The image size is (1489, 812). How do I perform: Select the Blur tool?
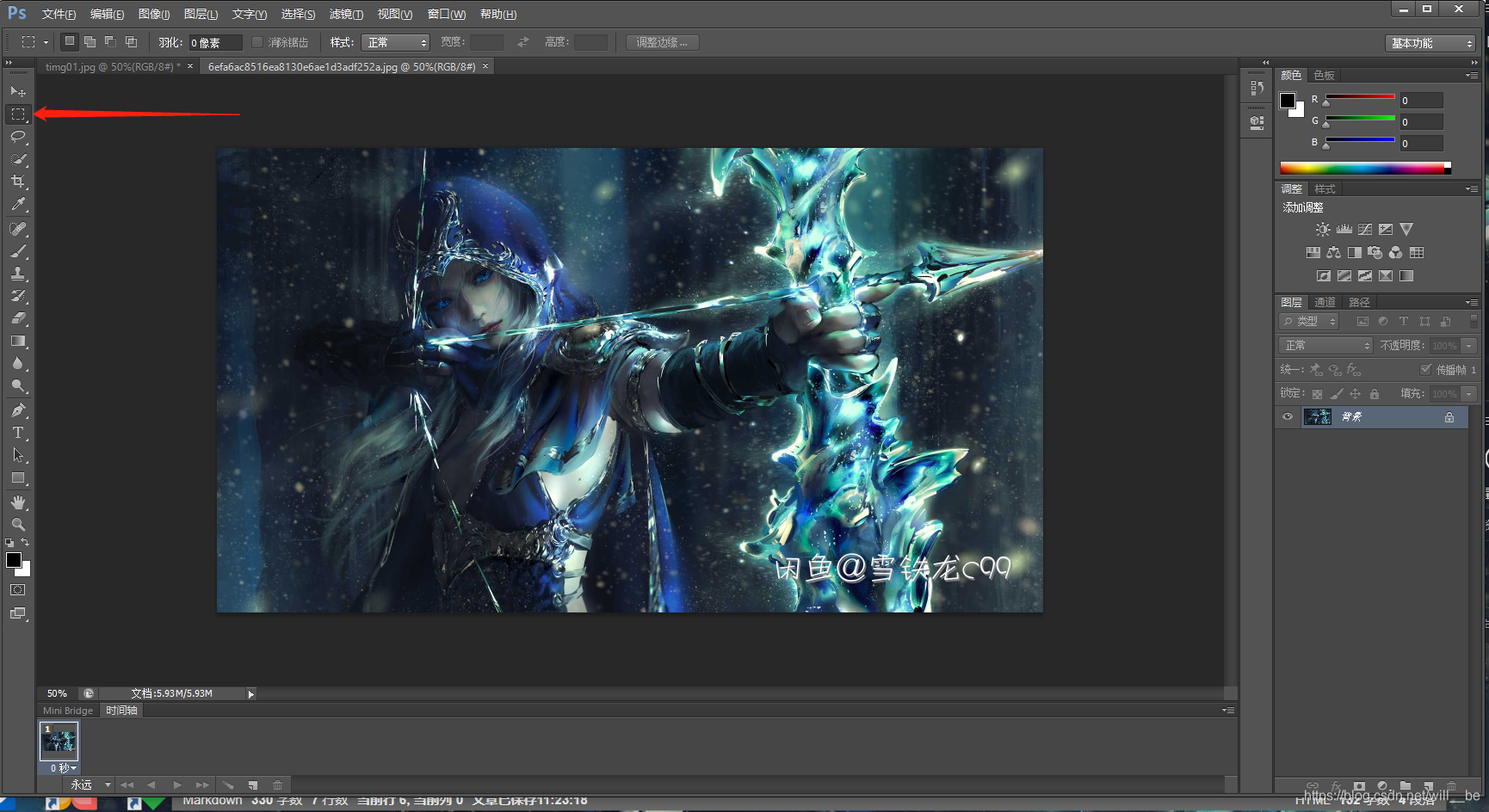(18, 364)
